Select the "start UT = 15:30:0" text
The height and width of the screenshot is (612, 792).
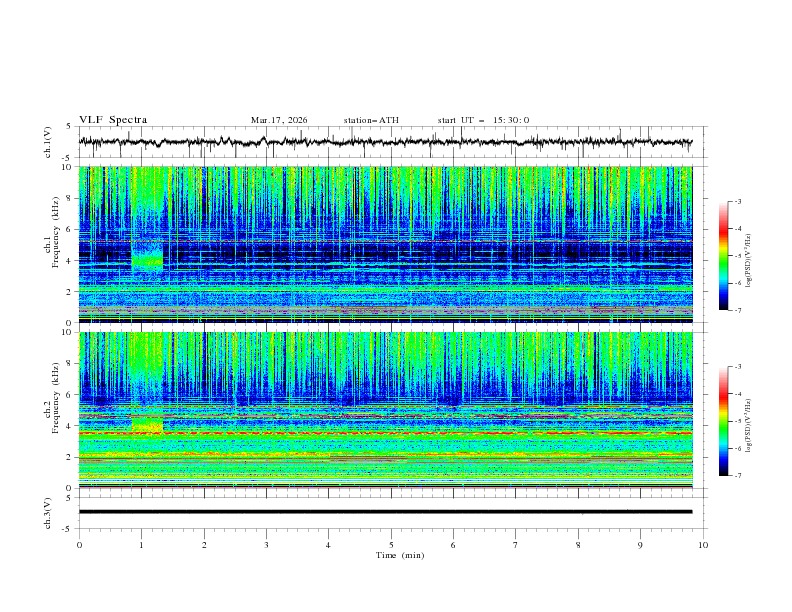483,120
